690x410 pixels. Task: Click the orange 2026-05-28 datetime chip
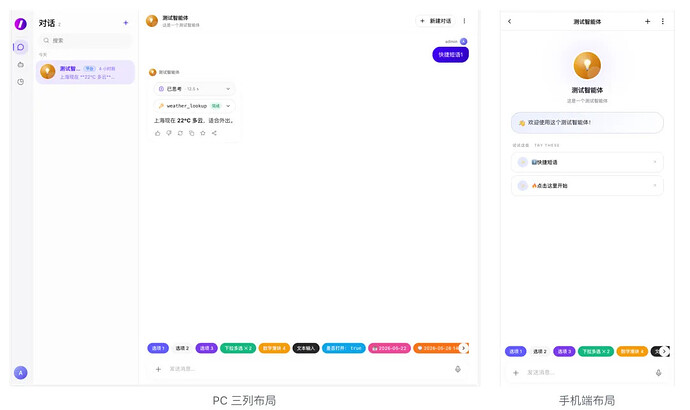click(437, 348)
